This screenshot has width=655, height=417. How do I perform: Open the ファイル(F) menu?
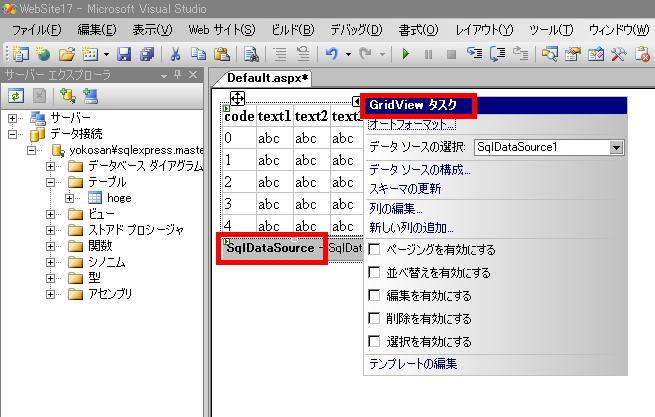pyautogui.click(x=37, y=30)
